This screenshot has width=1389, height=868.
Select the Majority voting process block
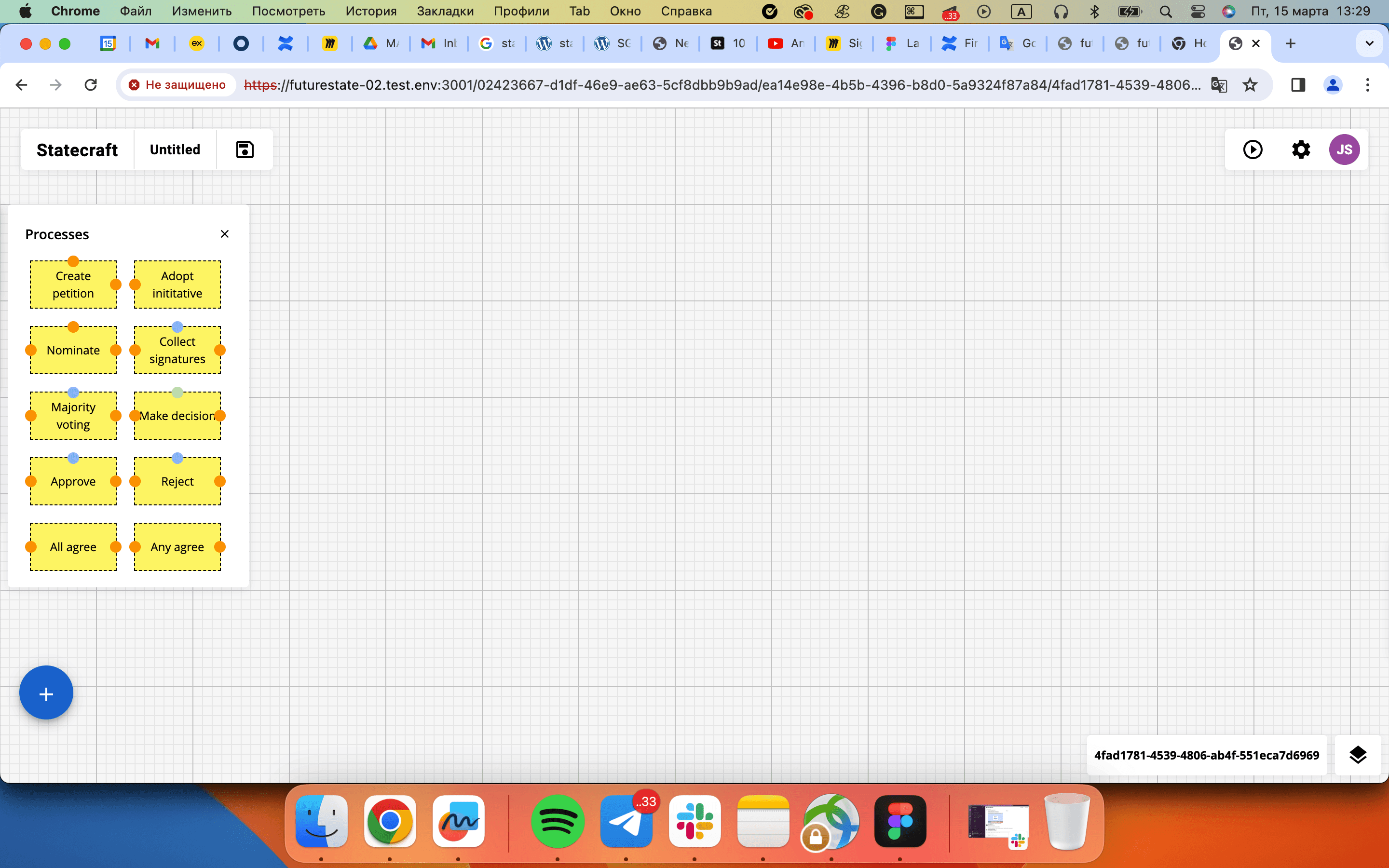pyautogui.click(x=73, y=416)
